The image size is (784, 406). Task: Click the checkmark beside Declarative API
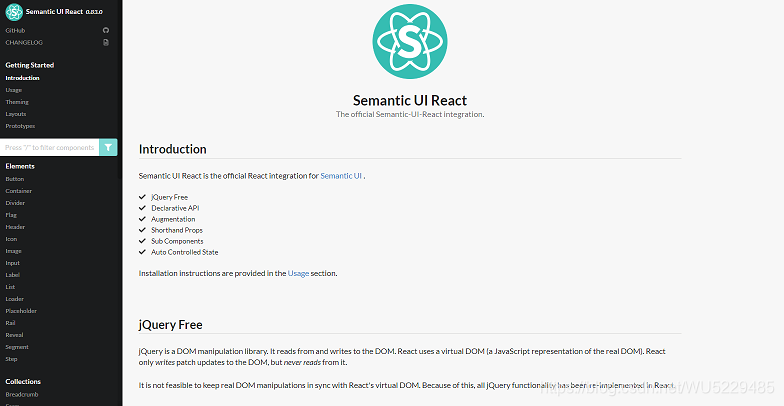point(142,208)
